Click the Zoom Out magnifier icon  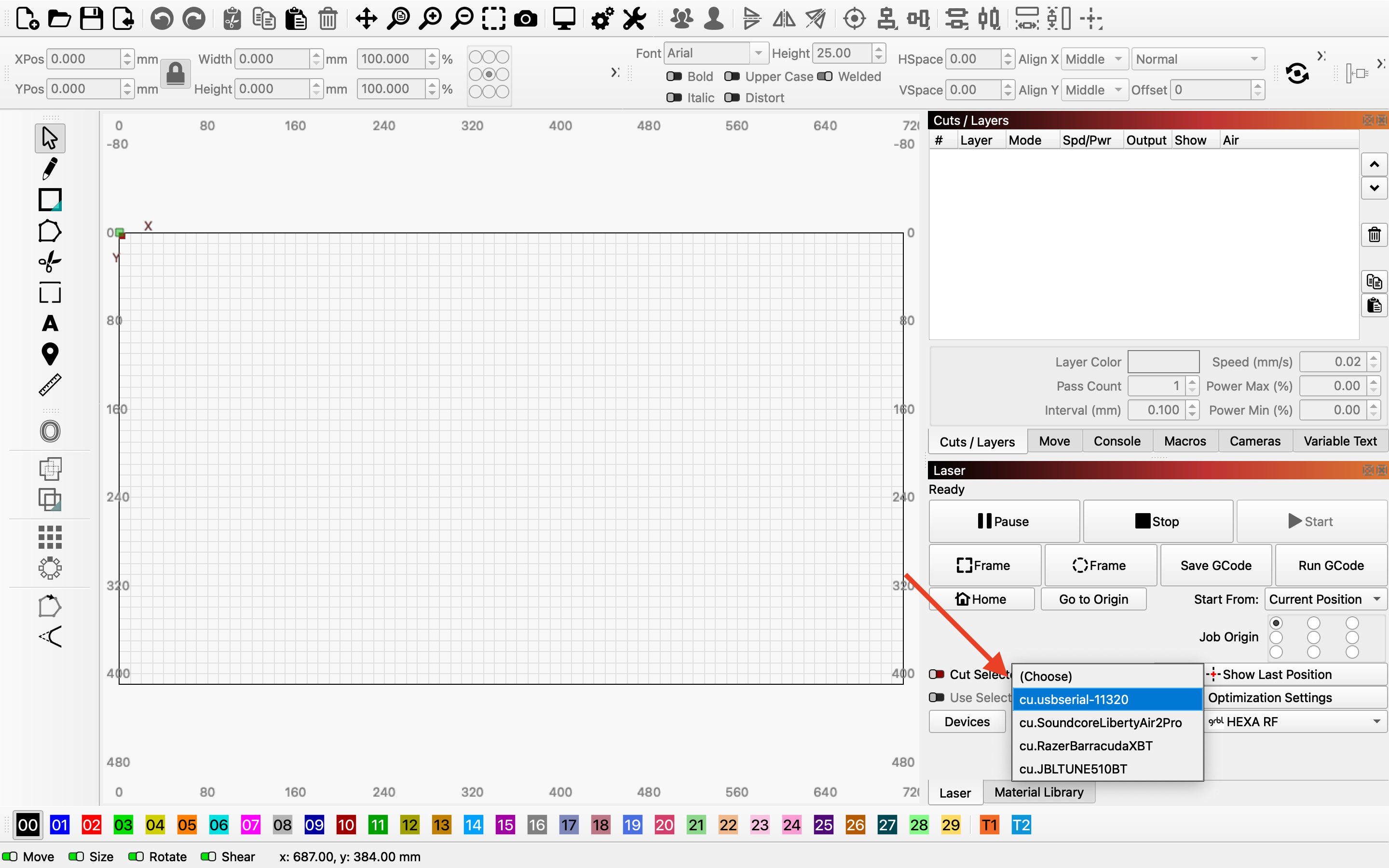click(x=462, y=19)
